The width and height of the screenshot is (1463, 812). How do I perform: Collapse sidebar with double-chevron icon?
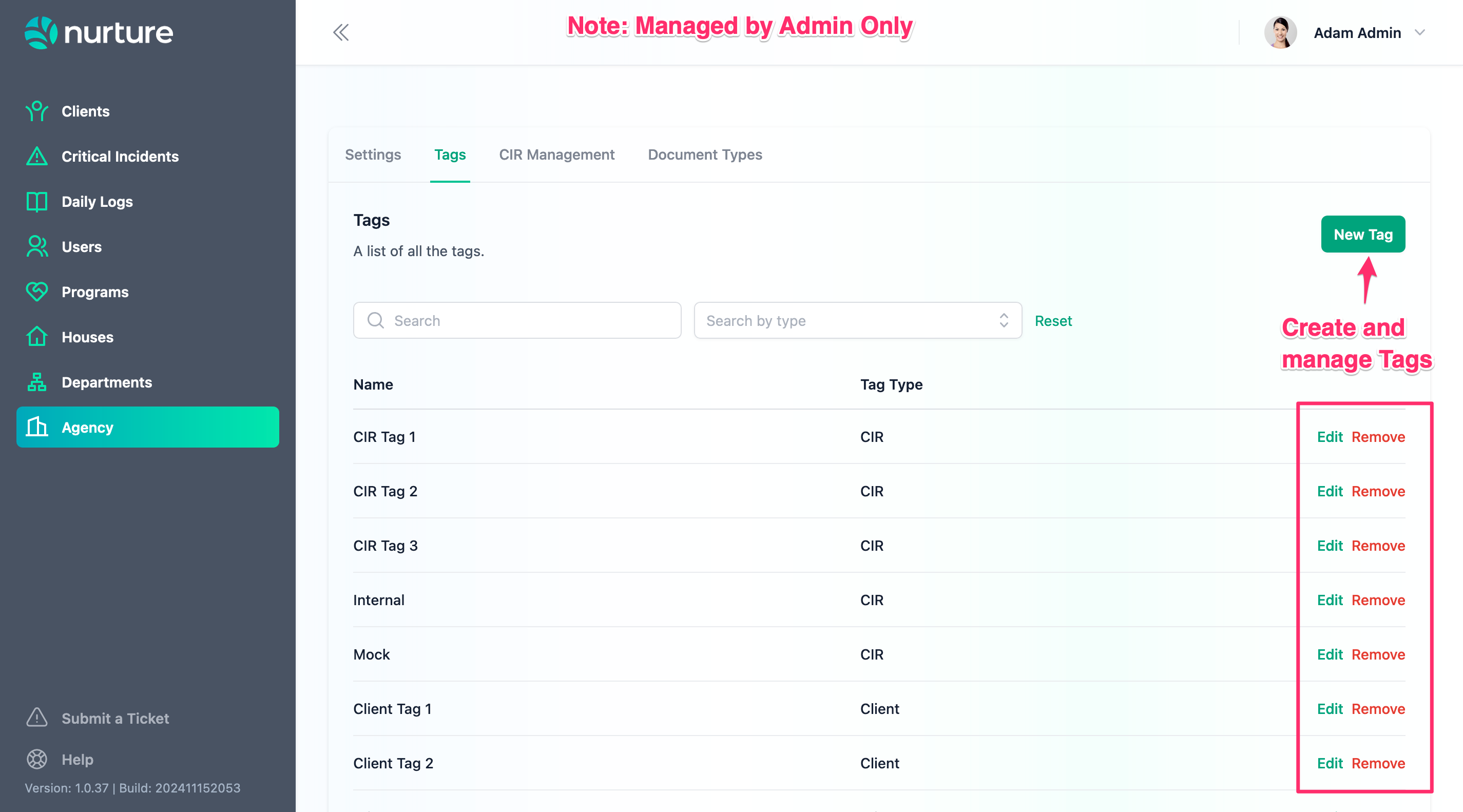coord(341,32)
